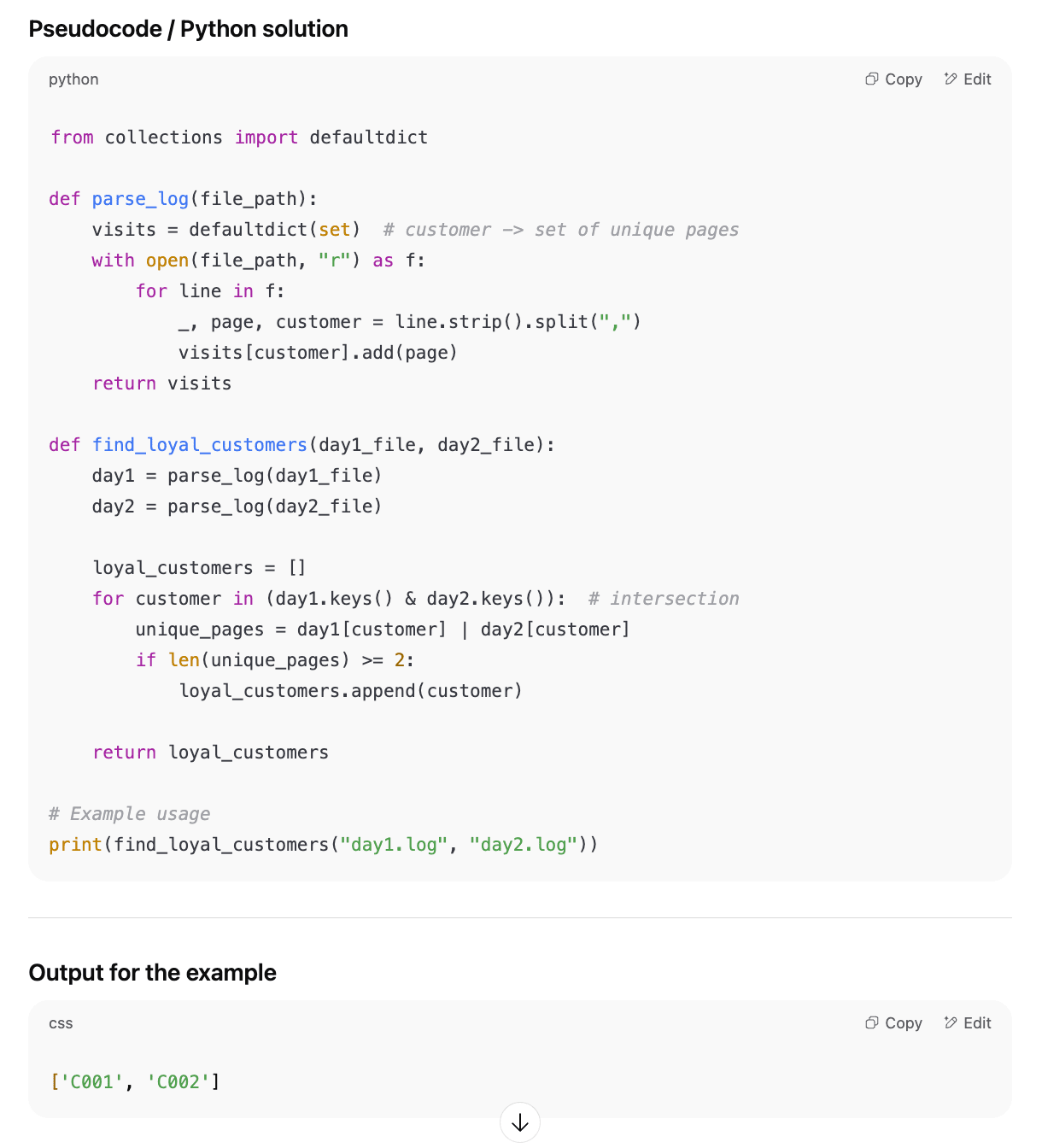Click the 'Output for the example' heading
This screenshot has width=1042, height=1148.
pos(153,973)
